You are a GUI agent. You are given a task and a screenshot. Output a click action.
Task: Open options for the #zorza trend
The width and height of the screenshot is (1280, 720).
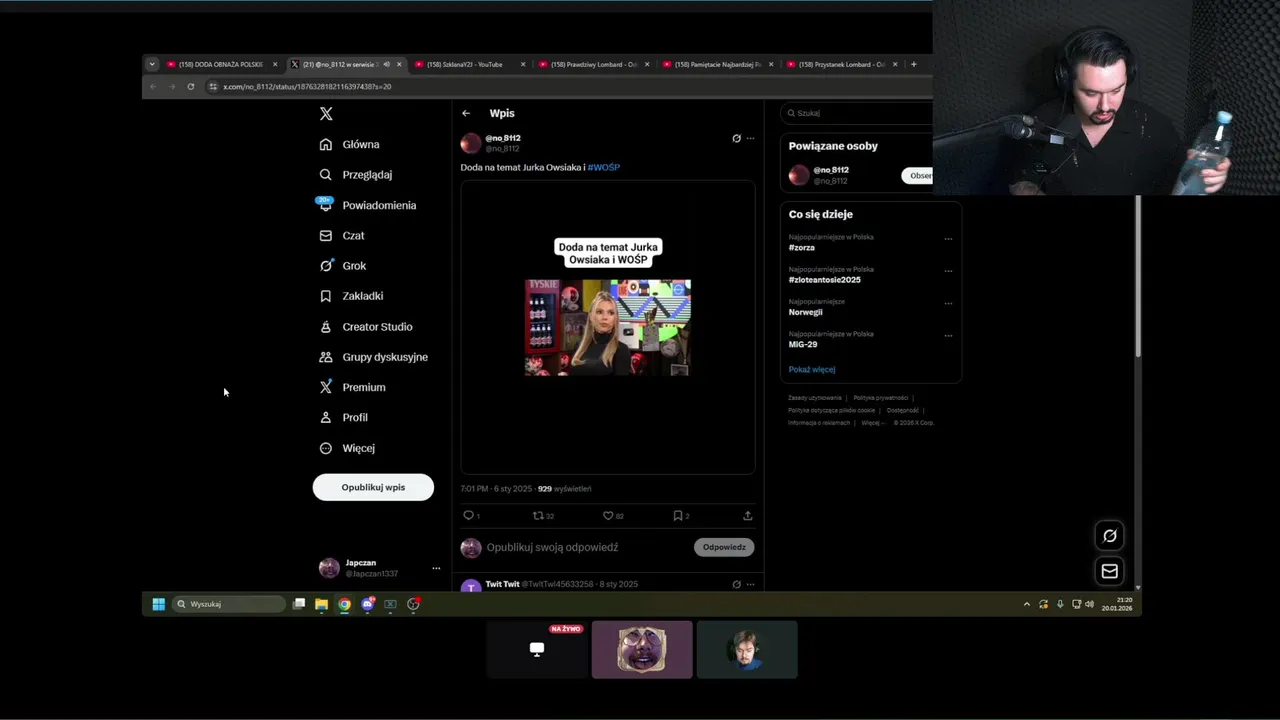coord(948,239)
